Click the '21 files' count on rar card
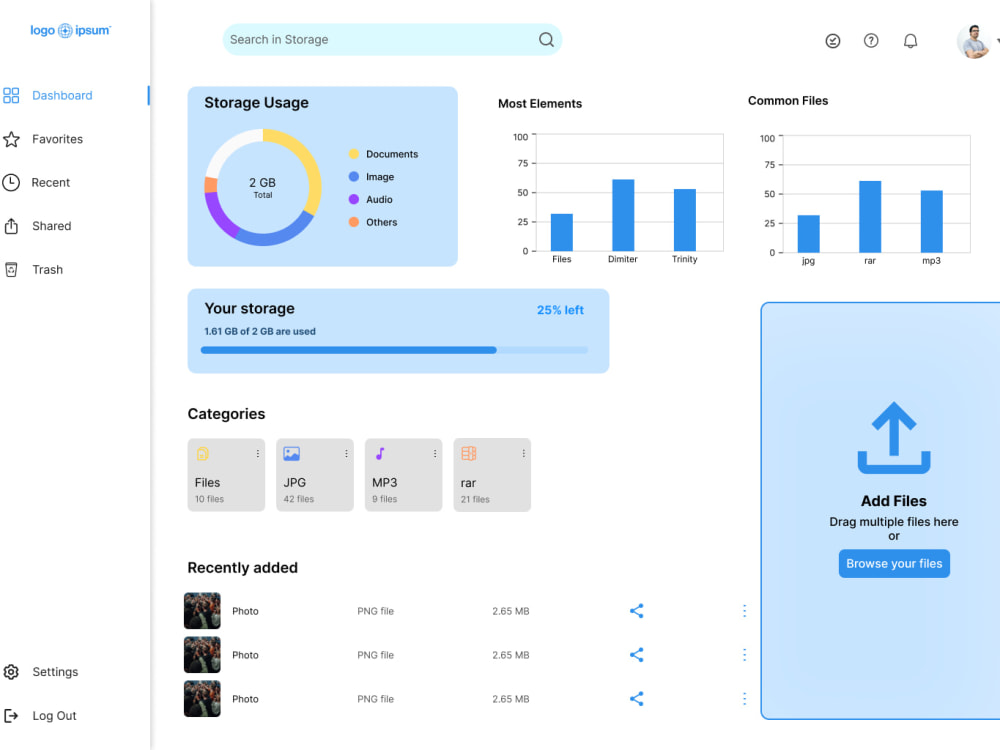 click(475, 499)
